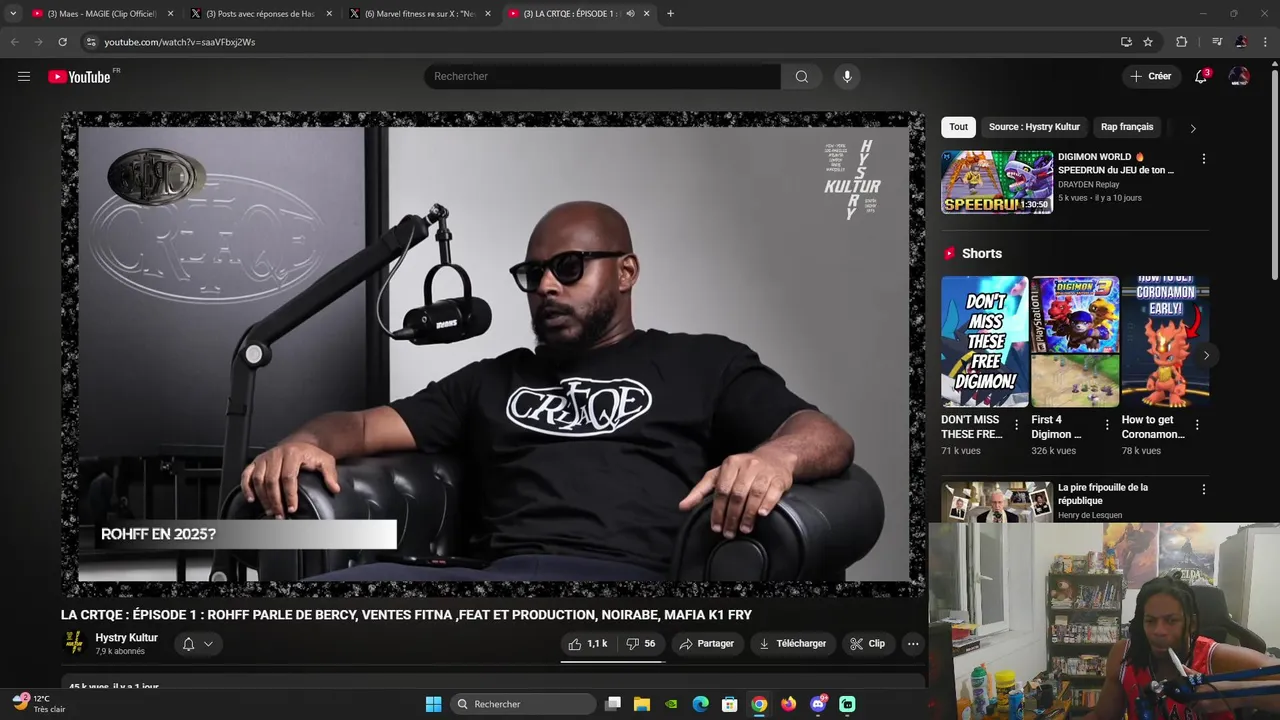Screen dimensions: 1280x720
Task: Reload the page in Chrome
Action: [62, 42]
